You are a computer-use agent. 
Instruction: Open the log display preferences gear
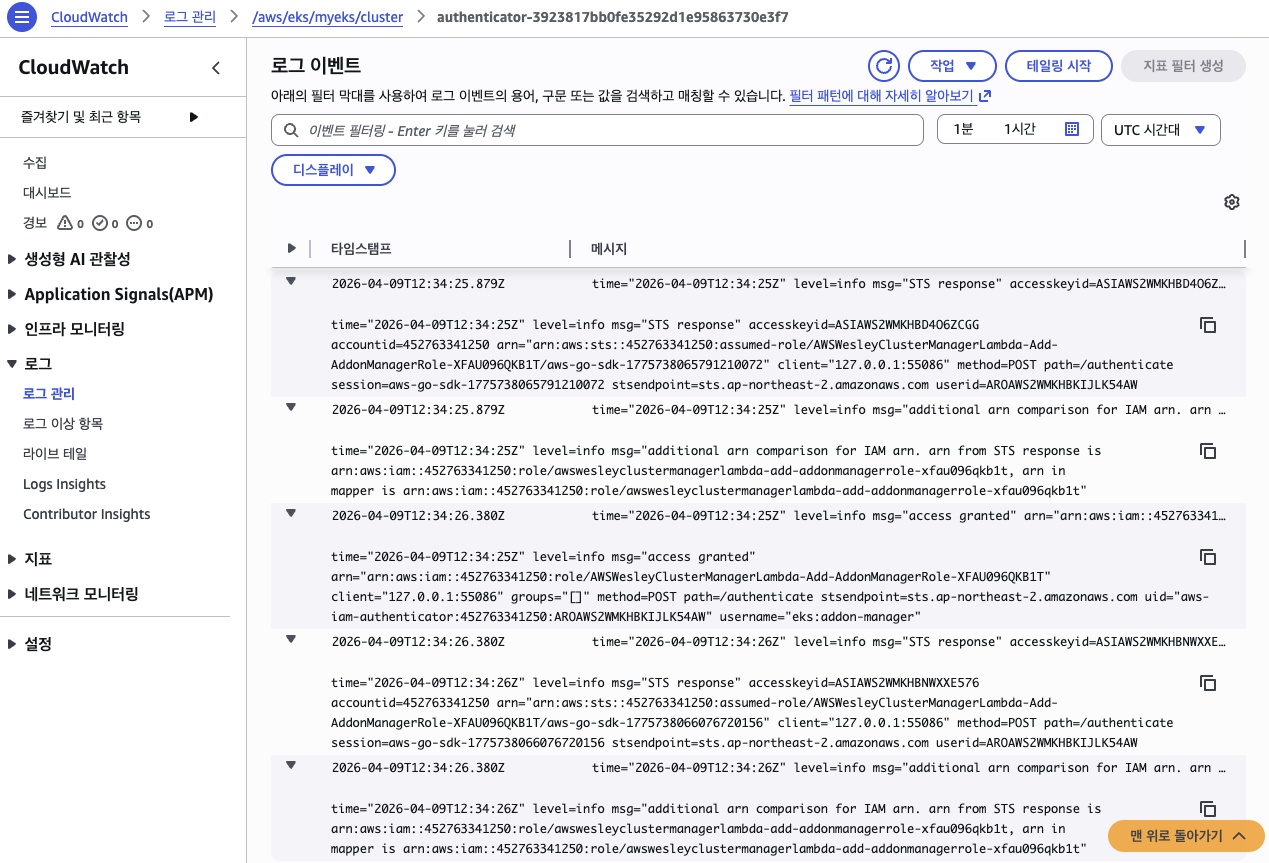pyautogui.click(x=1231, y=202)
